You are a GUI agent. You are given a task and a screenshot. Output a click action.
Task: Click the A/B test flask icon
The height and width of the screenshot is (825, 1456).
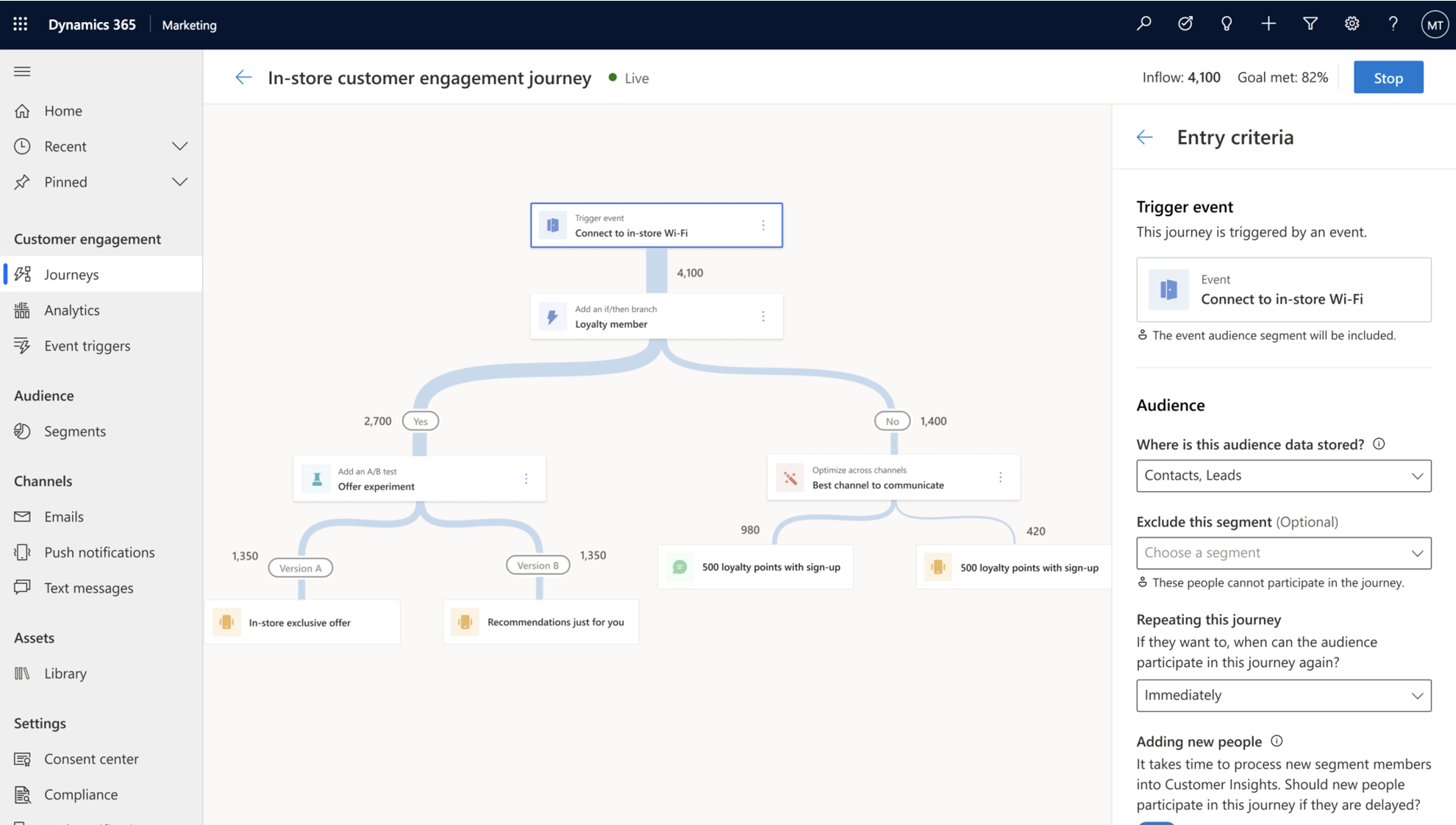[x=317, y=479]
